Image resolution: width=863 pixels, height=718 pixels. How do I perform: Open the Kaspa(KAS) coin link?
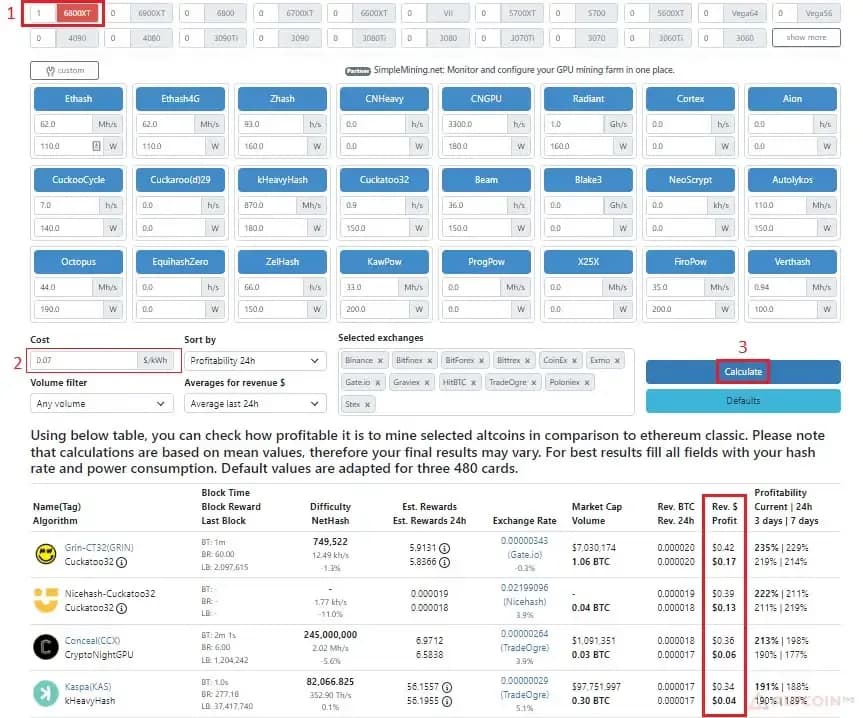coord(88,687)
